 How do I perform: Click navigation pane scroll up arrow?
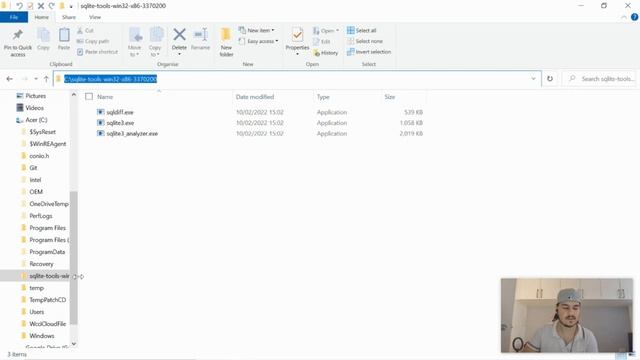[x=73, y=95]
